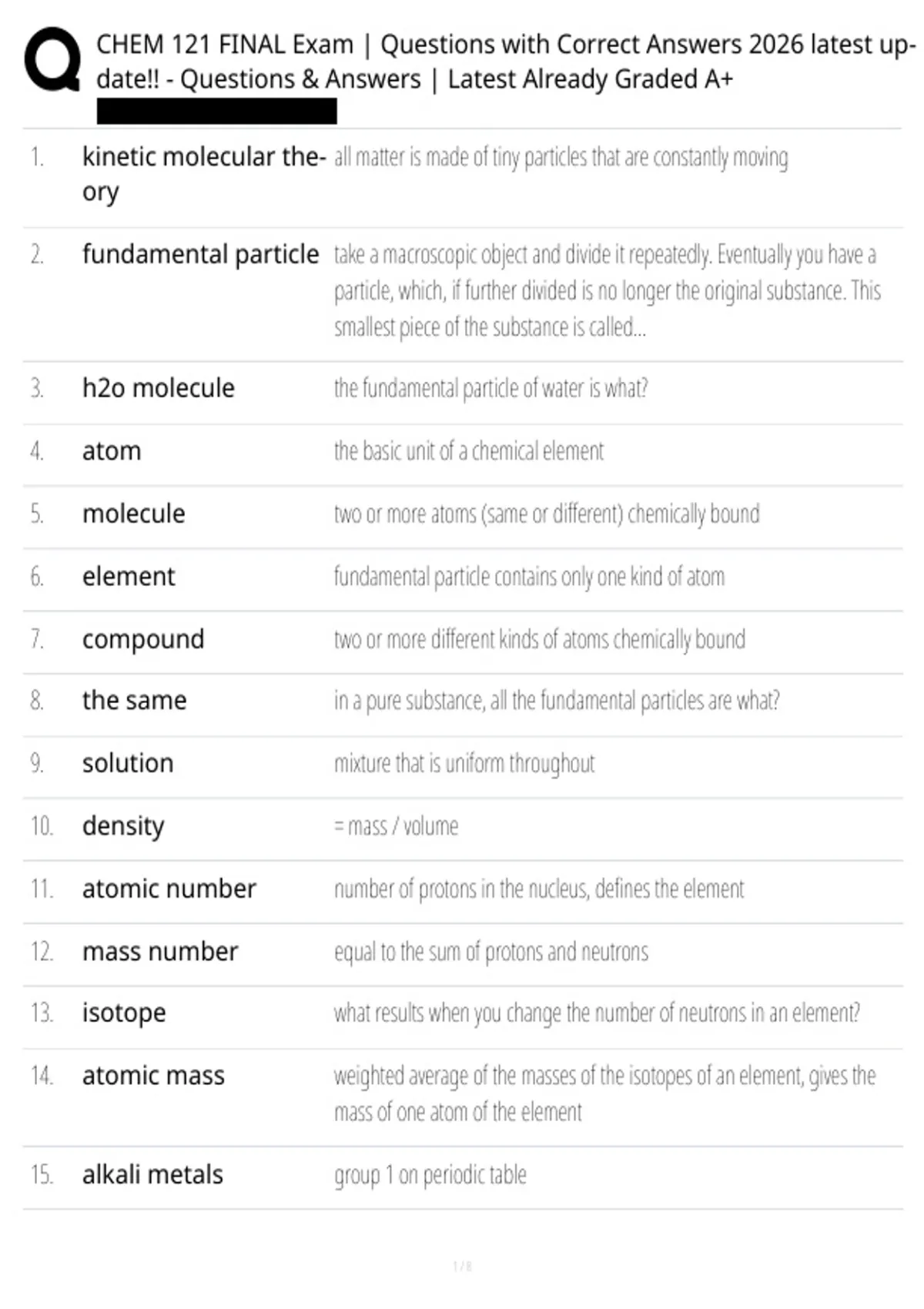924x1309 pixels.
Task: Click the 'compound' term
Action: coord(143,640)
